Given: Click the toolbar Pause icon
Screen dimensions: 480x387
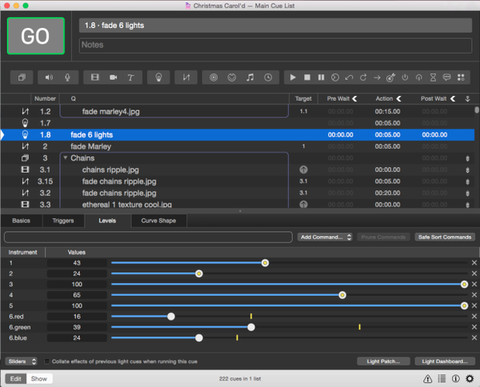Looking at the screenshot, I should (321, 78).
